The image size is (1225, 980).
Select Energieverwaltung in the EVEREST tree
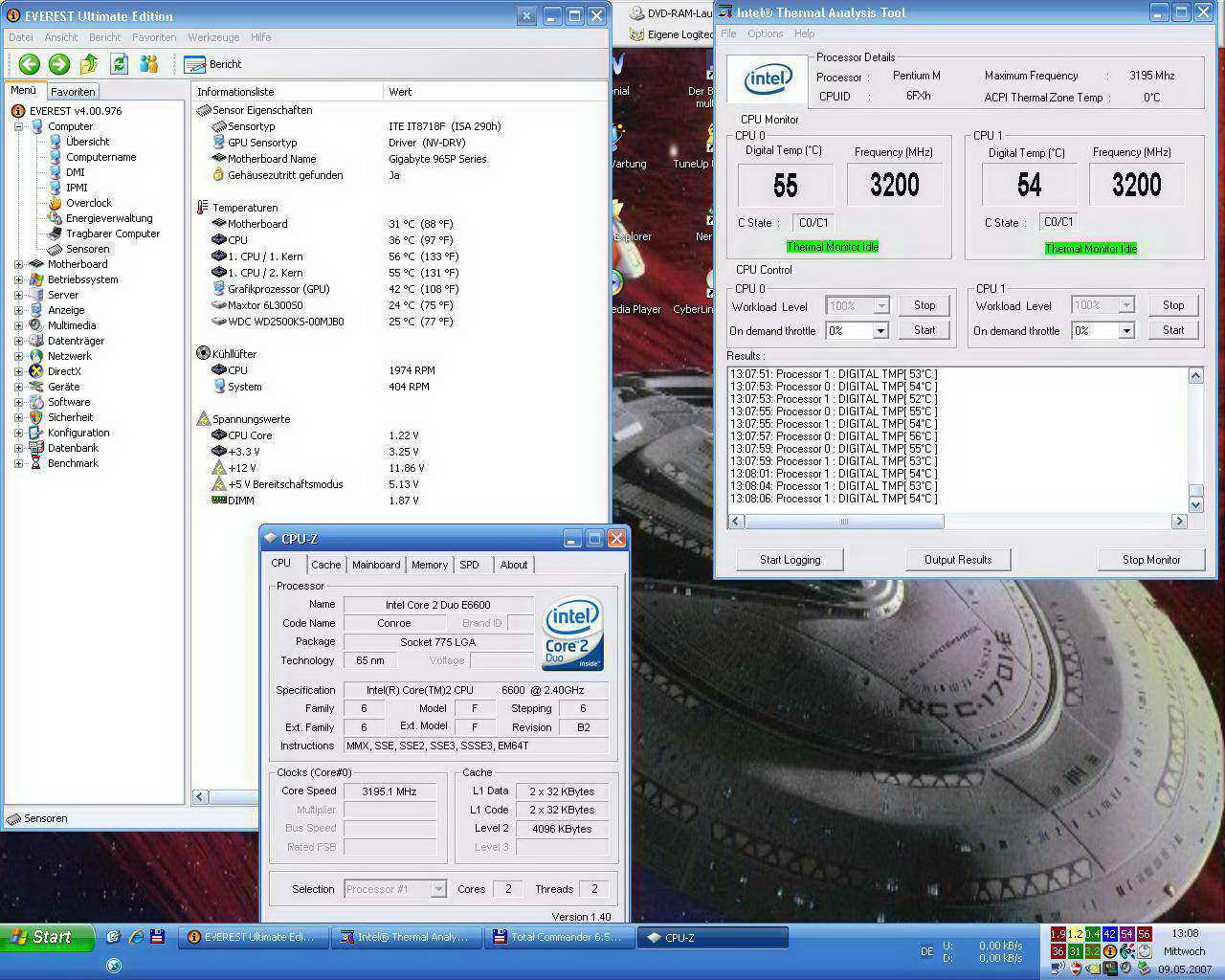click(x=108, y=218)
